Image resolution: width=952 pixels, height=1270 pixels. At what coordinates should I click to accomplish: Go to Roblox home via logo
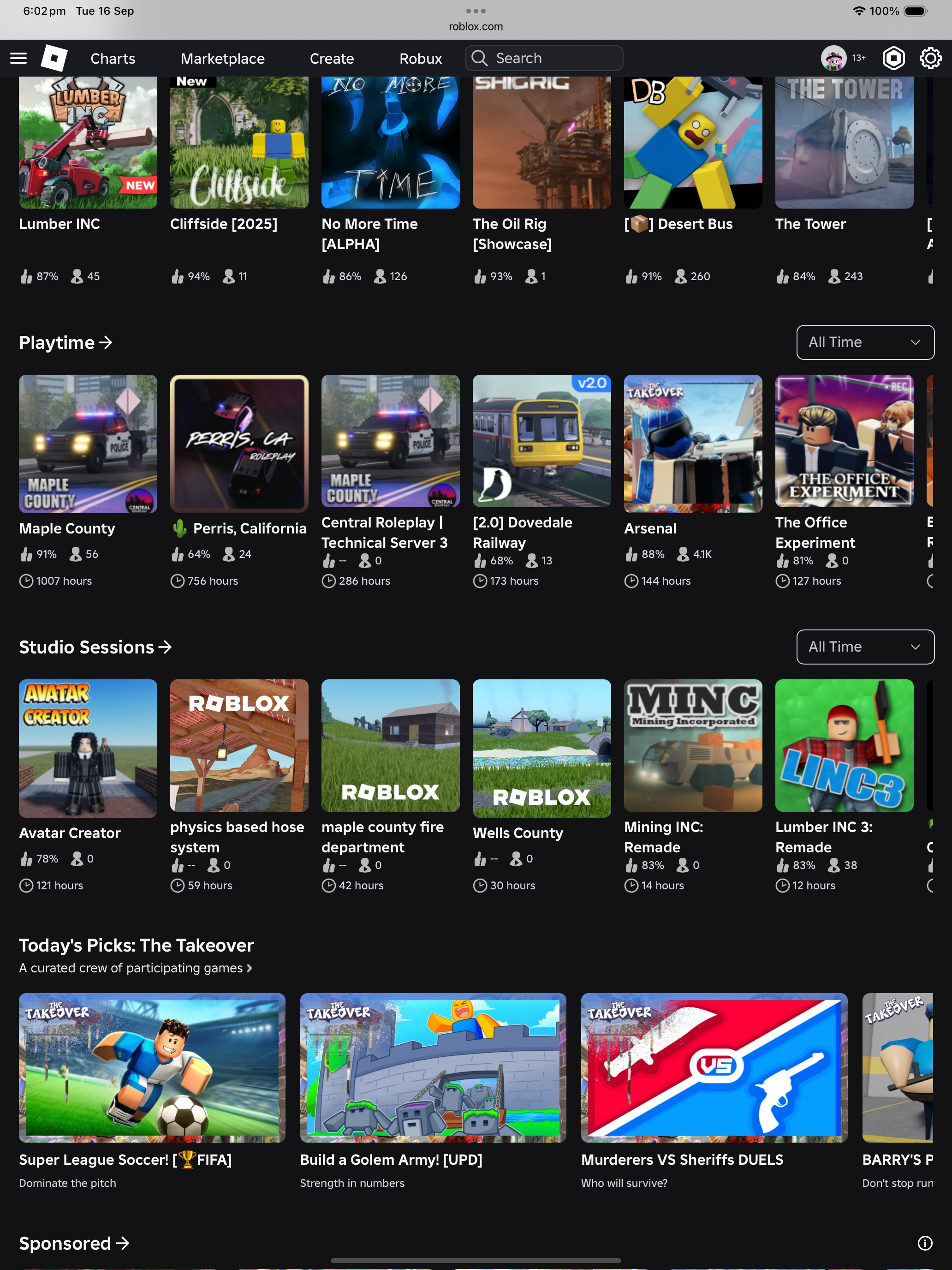point(54,58)
